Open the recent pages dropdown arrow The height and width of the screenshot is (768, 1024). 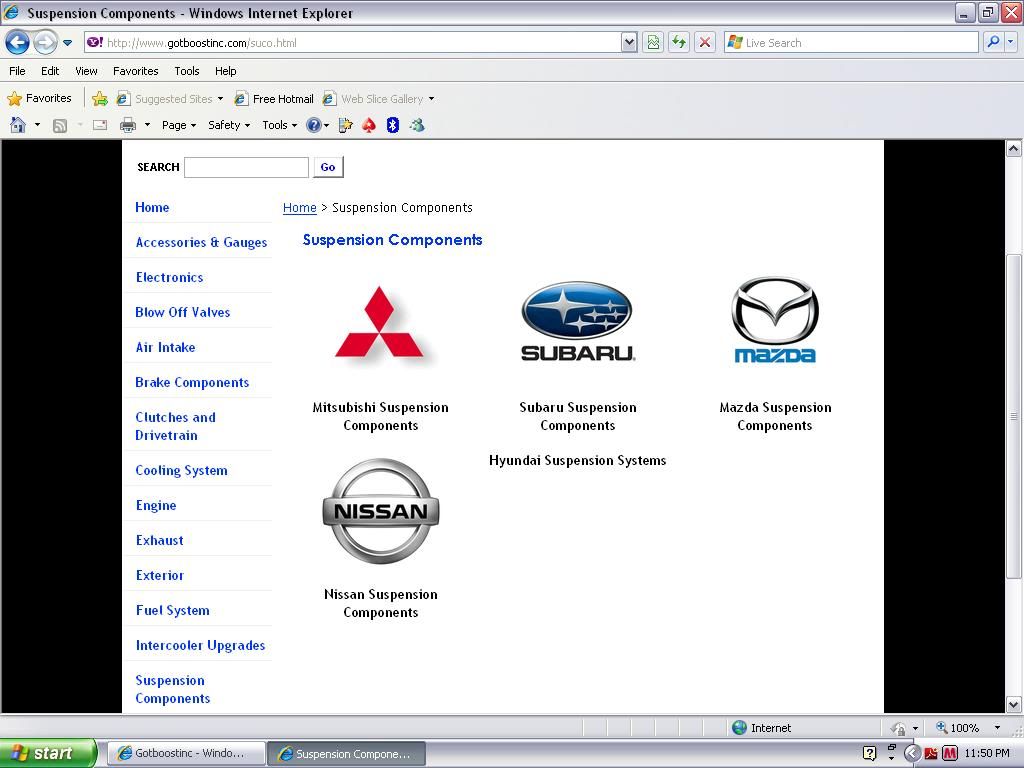click(x=67, y=43)
